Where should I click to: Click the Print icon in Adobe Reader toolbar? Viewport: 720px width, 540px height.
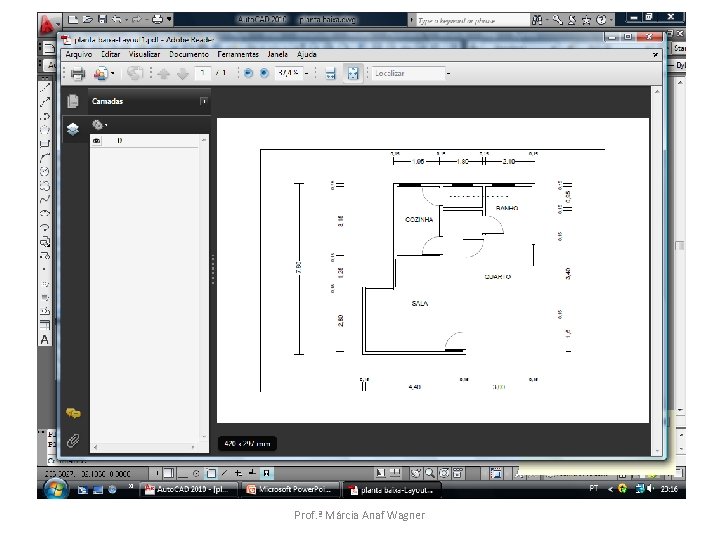tap(78, 73)
